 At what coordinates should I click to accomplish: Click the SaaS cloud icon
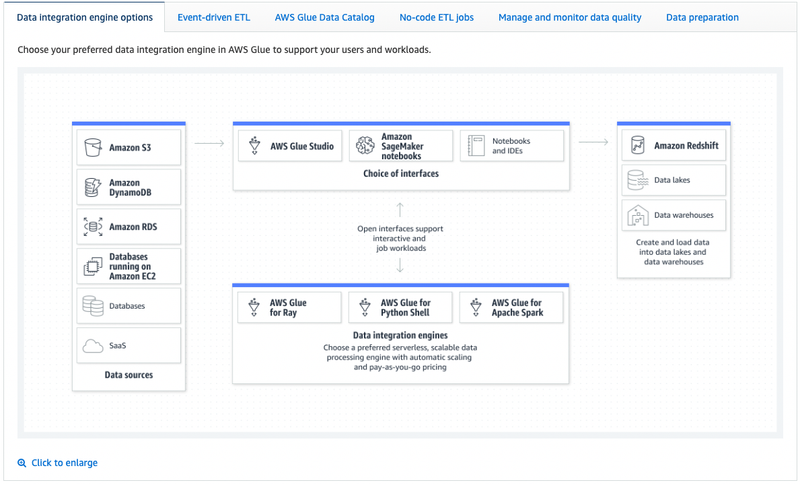point(93,346)
